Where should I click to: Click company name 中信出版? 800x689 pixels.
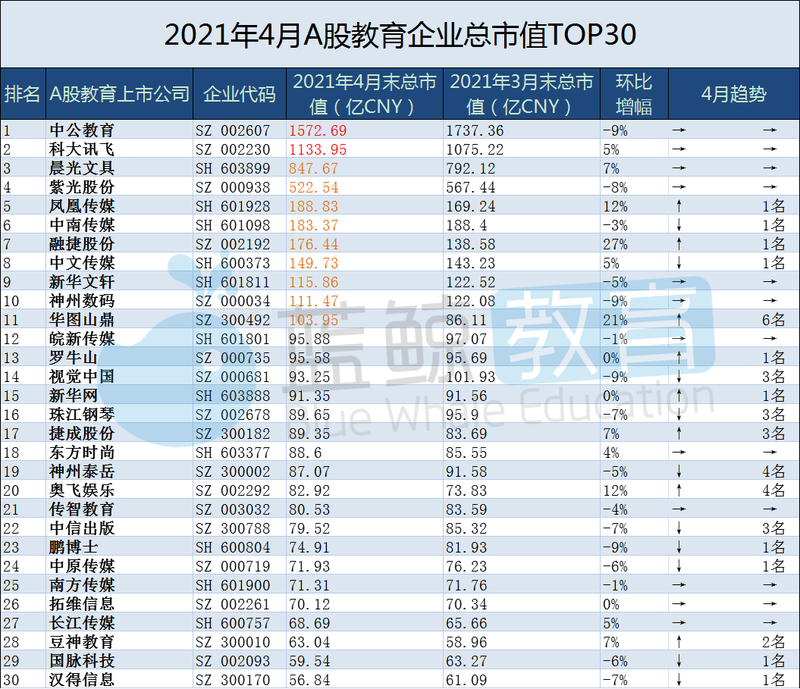pos(82,528)
